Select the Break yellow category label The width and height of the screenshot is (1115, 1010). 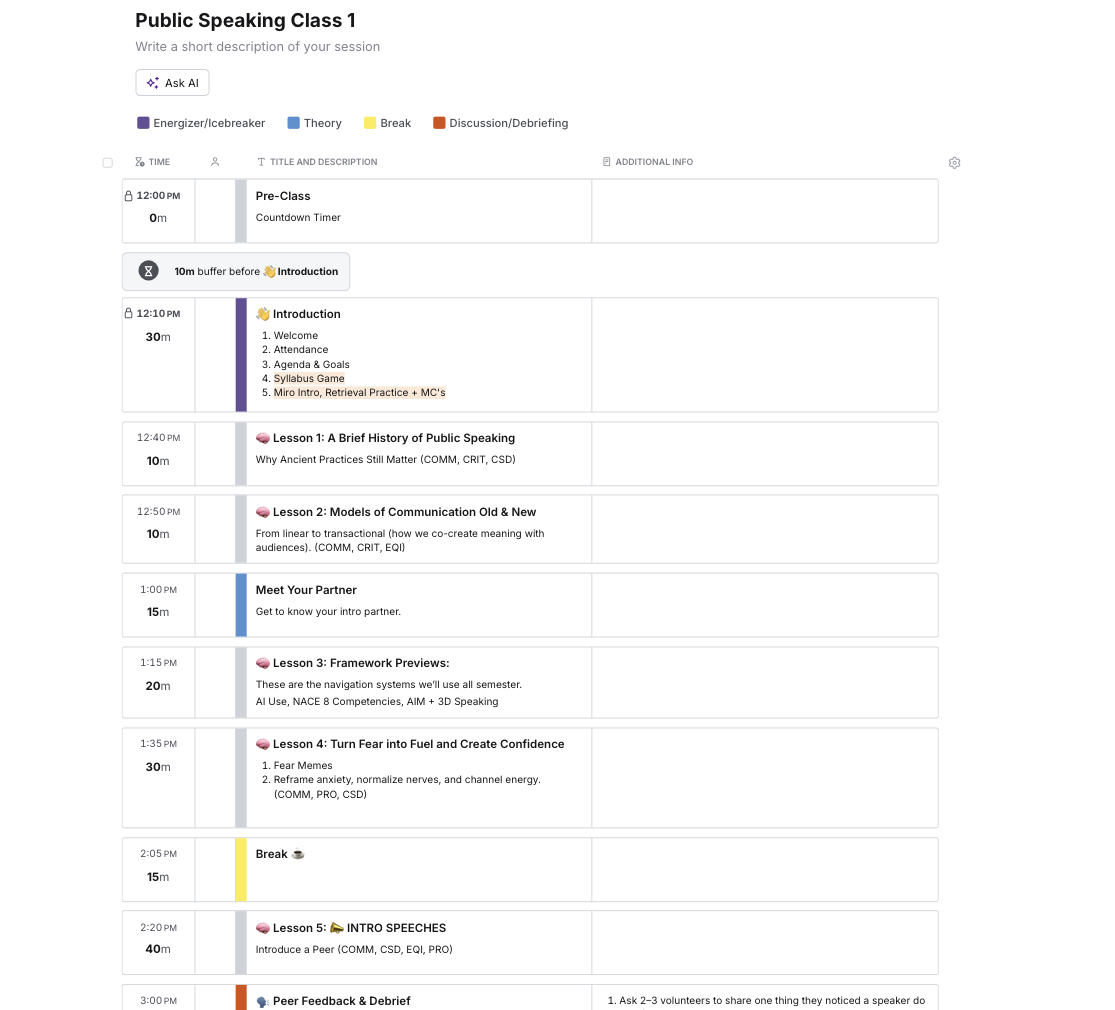(395, 123)
